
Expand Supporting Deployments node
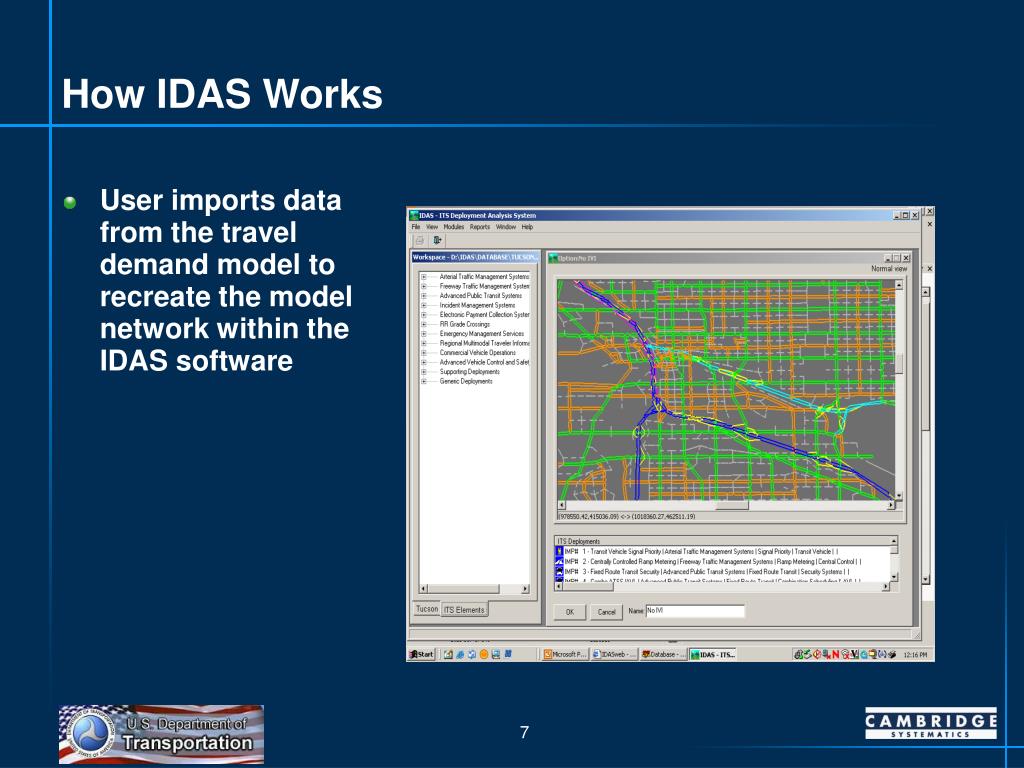[423, 372]
